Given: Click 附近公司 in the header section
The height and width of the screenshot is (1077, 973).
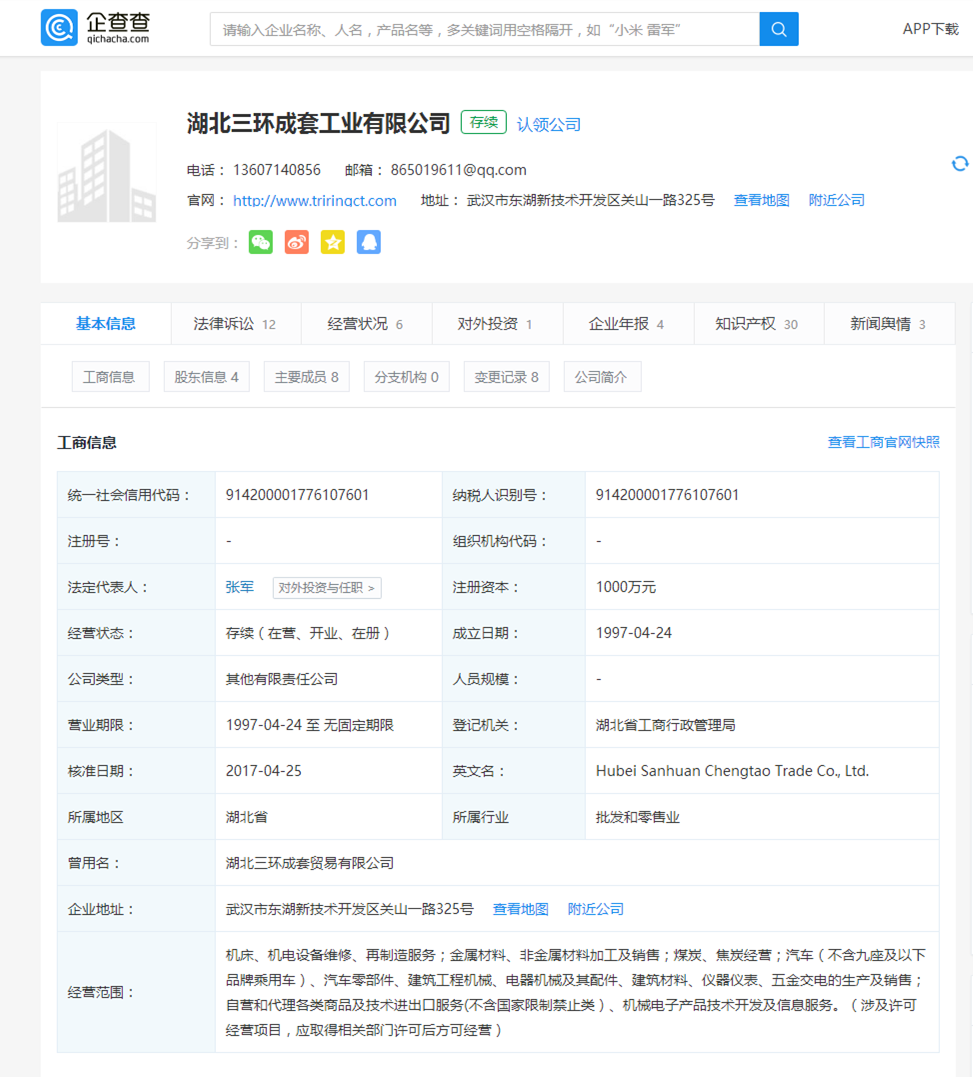Looking at the screenshot, I should click(836, 200).
